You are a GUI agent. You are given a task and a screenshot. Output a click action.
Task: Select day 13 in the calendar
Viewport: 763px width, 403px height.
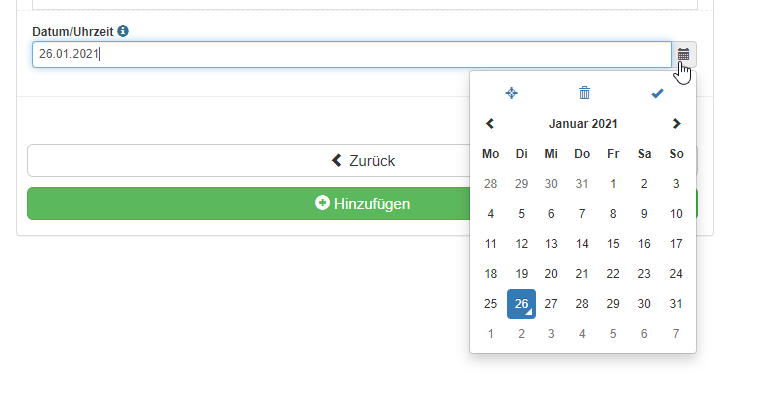point(551,244)
